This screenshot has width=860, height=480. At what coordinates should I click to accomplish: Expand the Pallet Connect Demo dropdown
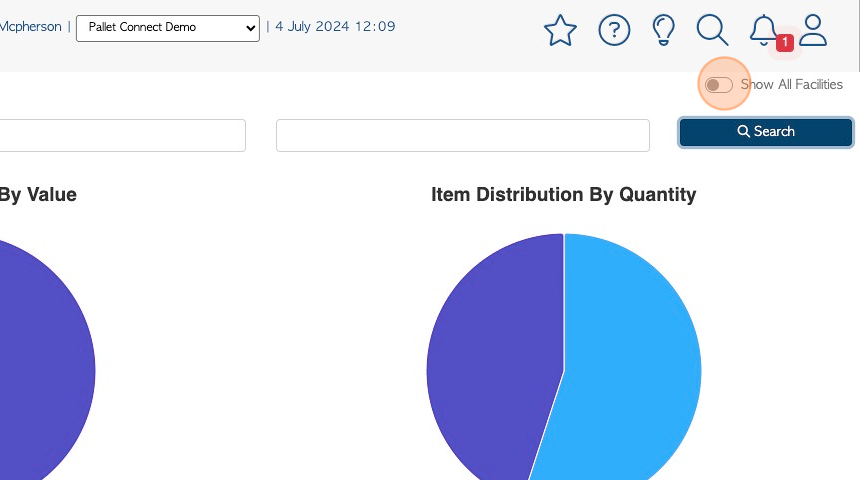coord(168,28)
